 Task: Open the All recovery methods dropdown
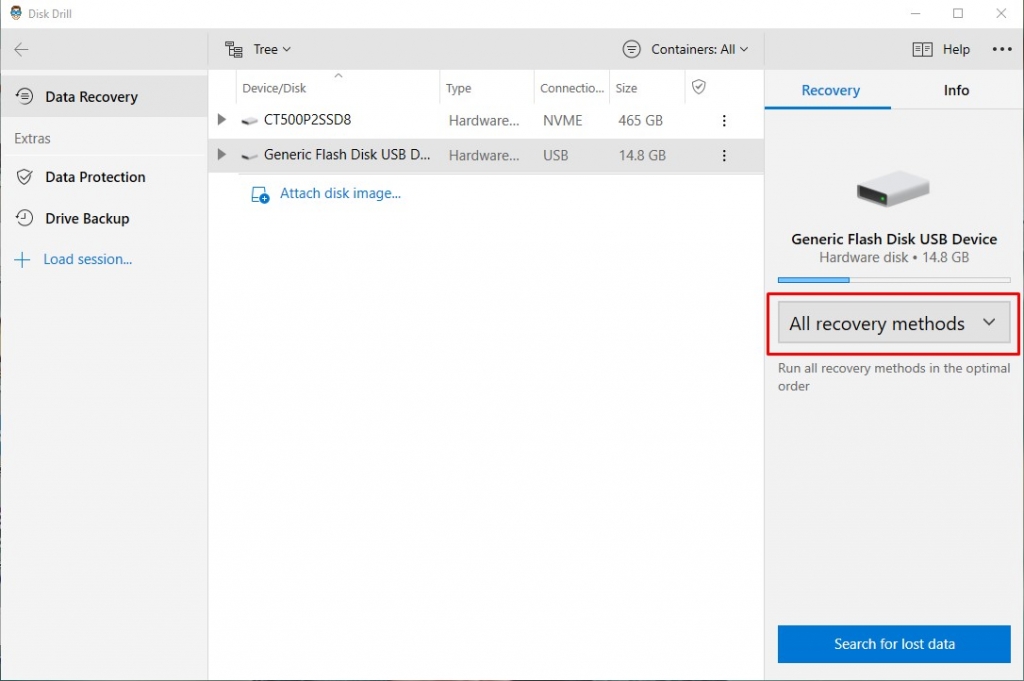point(893,323)
